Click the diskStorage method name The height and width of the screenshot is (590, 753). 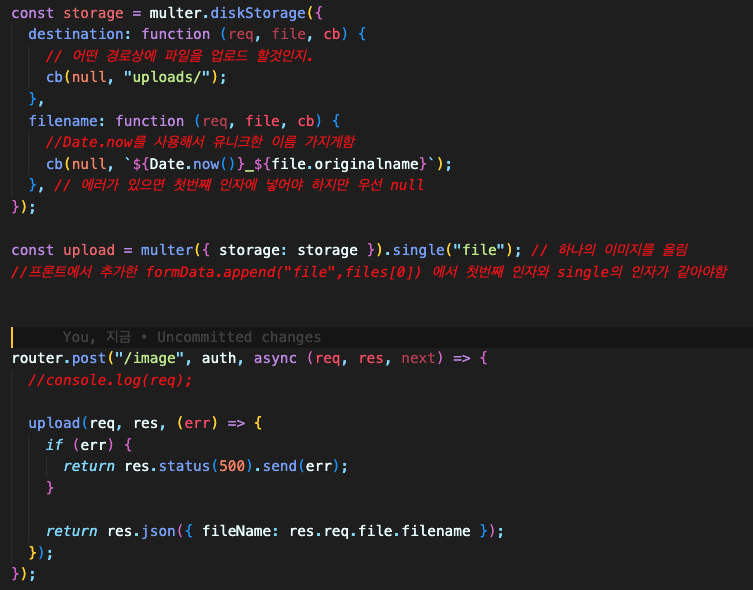coord(258,13)
